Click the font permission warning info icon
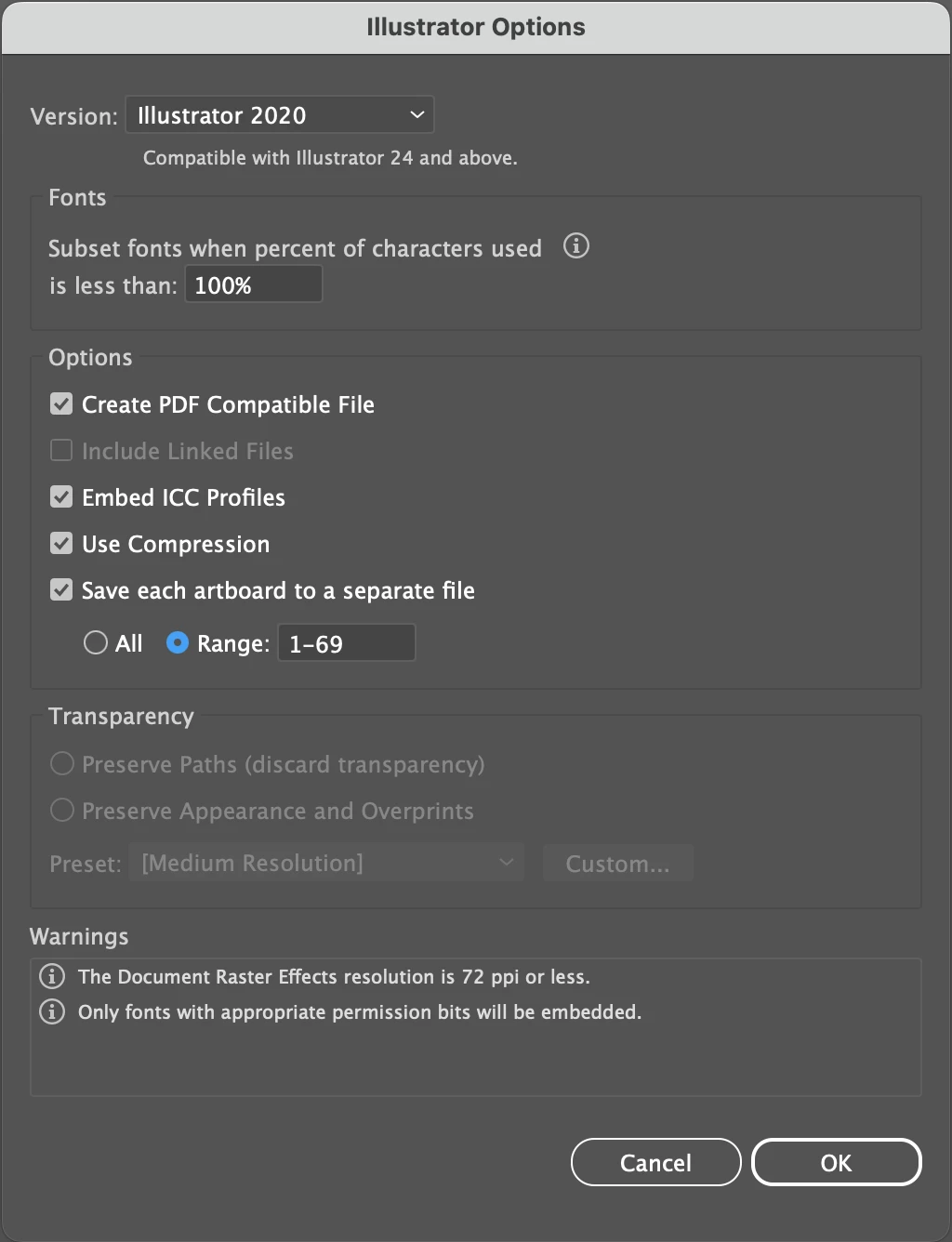The height and width of the screenshot is (1242, 952). [52, 1011]
